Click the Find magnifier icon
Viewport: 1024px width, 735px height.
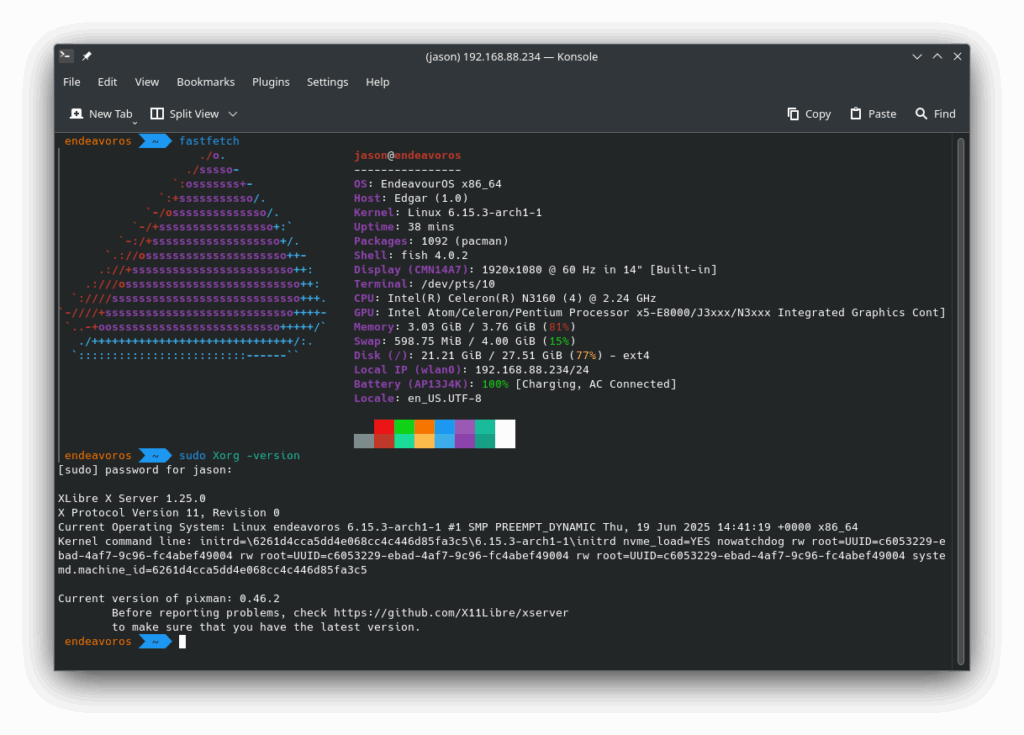click(921, 114)
